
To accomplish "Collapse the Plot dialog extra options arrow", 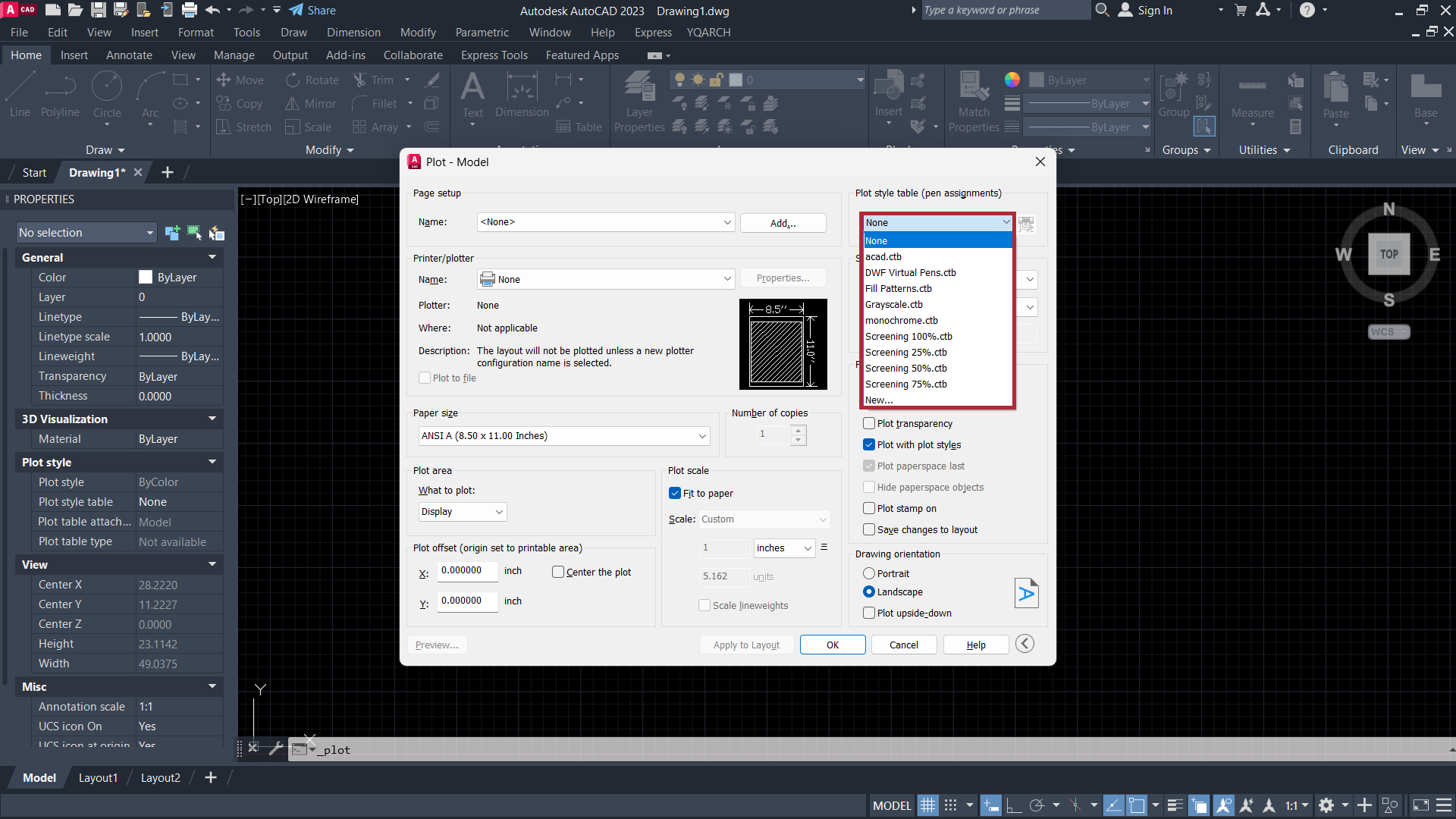I will click(1025, 644).
